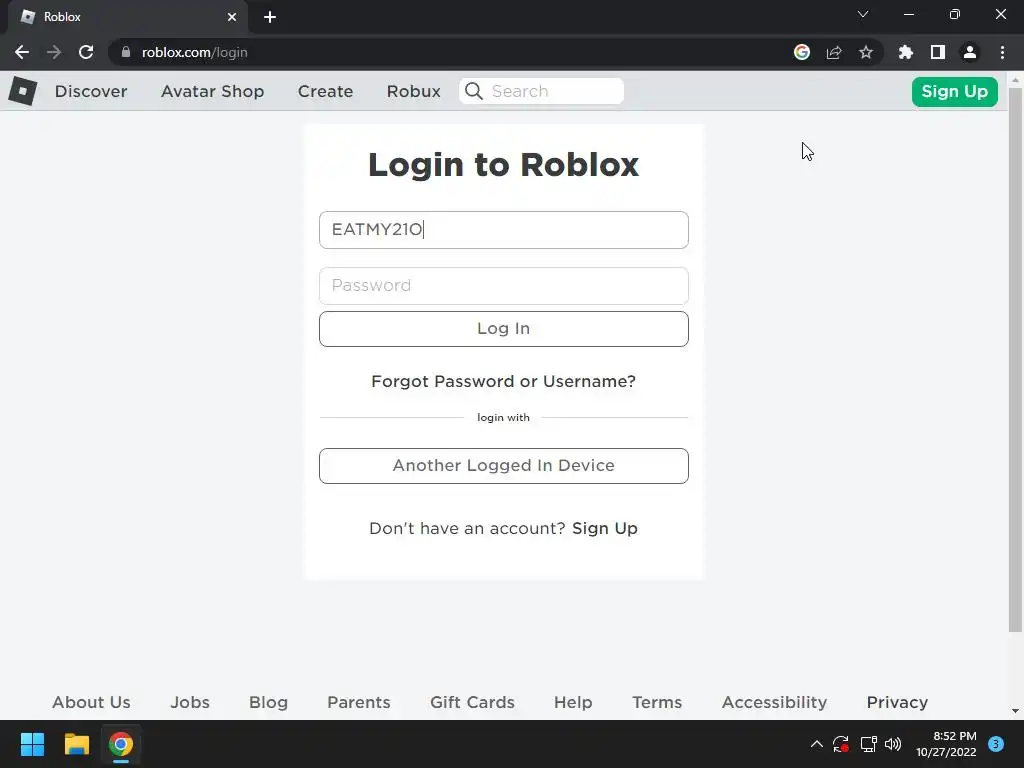
Task: Open Jobs footer link
Action: (x=190, y=702)
